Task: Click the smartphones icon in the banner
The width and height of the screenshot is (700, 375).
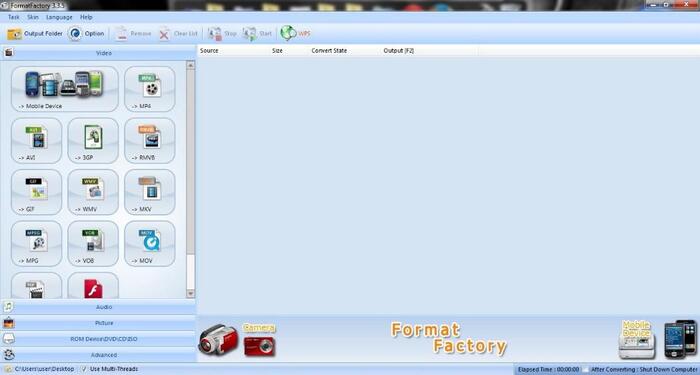Action: (680, 339)
